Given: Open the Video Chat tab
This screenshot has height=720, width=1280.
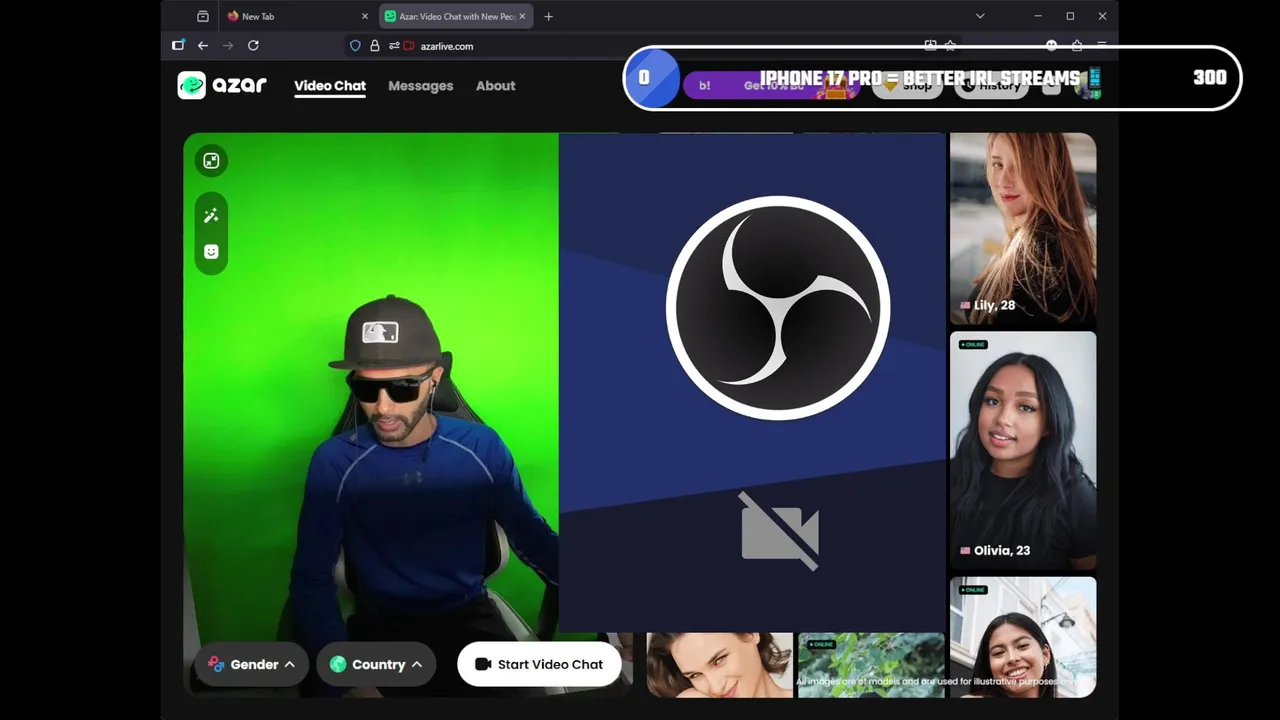Looking at the screenshot, I should click(x=330, y=86).
